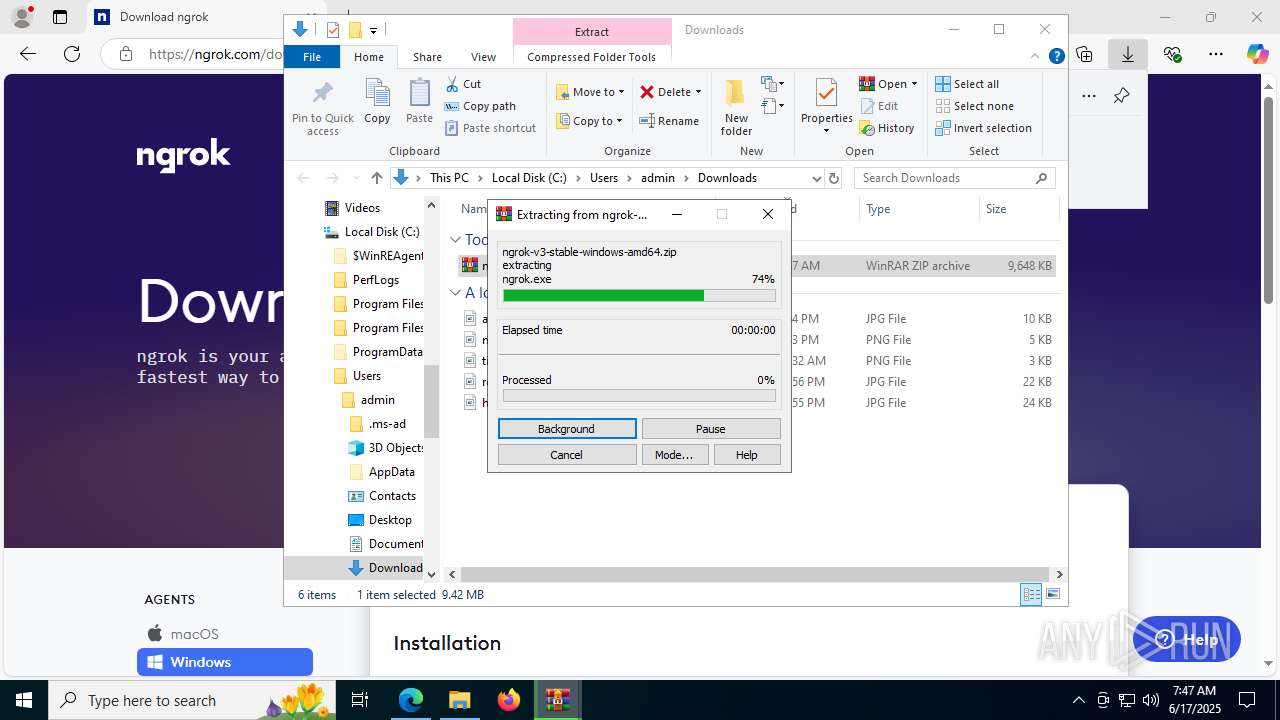1280x720 pixels.
Task: Open File Explorer taskbar icon
Action: pyautogui.click(x=459, y=700)
